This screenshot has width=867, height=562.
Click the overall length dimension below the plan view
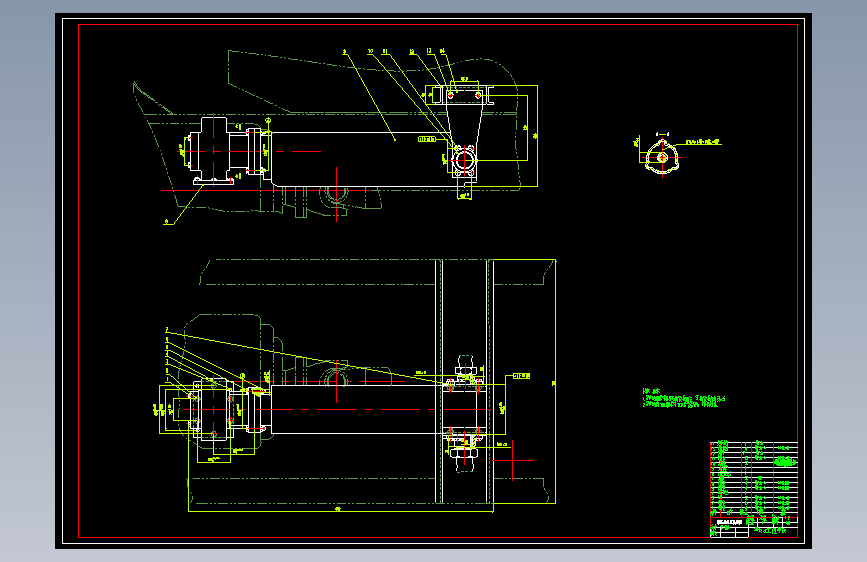click(x=338, y=509)
